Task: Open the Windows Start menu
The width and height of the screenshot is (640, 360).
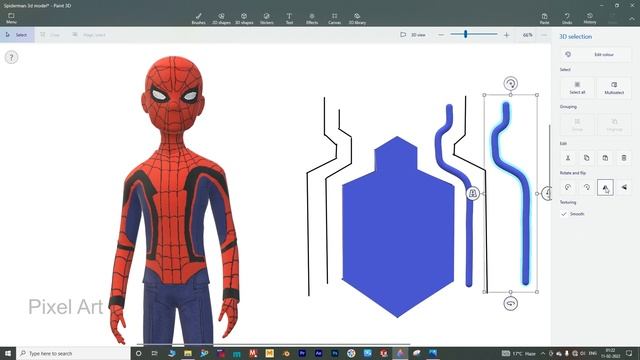Action: point(8,353)
